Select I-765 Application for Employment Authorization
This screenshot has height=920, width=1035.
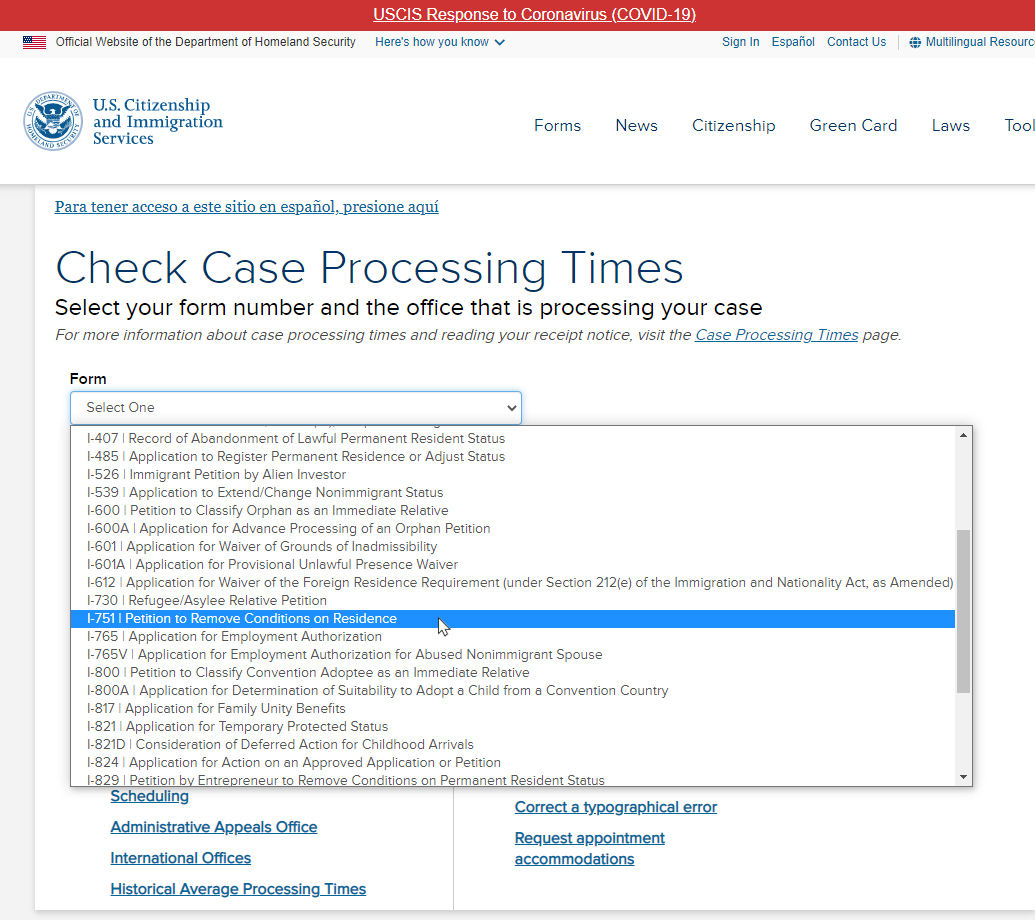click(513, 636)
